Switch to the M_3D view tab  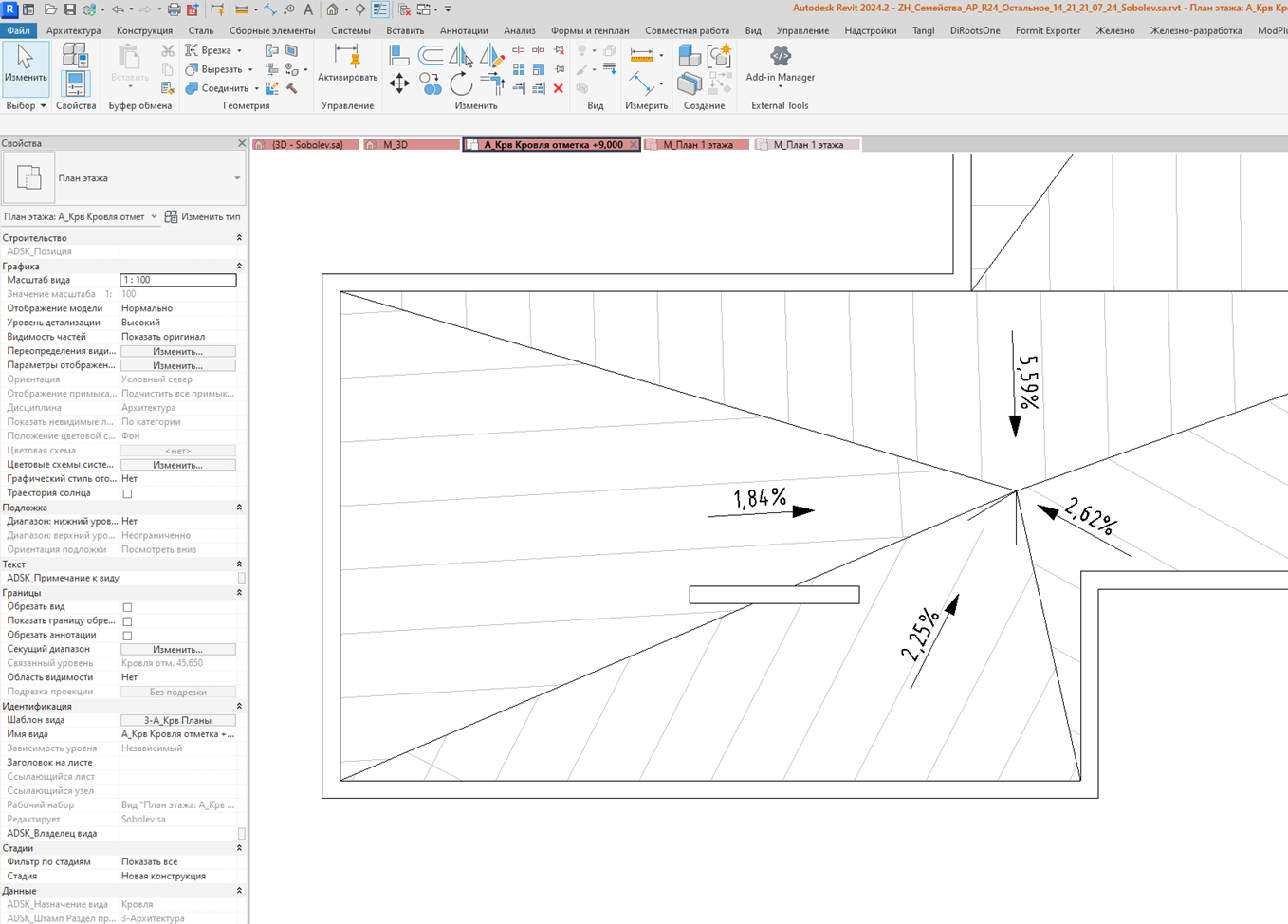(411, 145)
